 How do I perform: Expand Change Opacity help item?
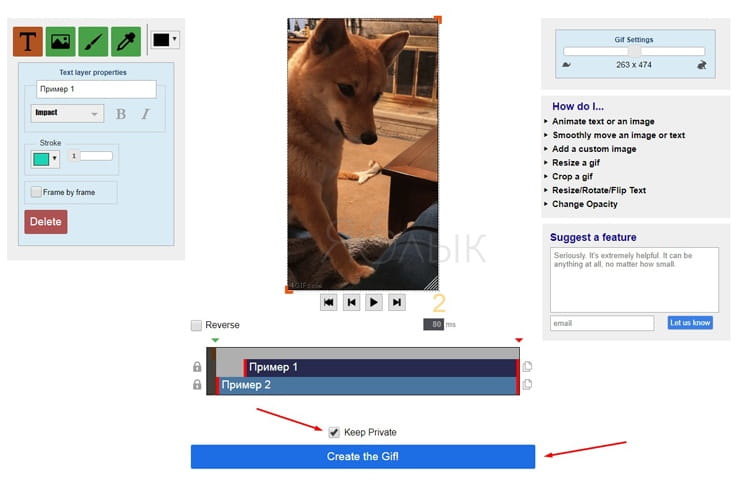pyautogui.click(x=584, y=204)
